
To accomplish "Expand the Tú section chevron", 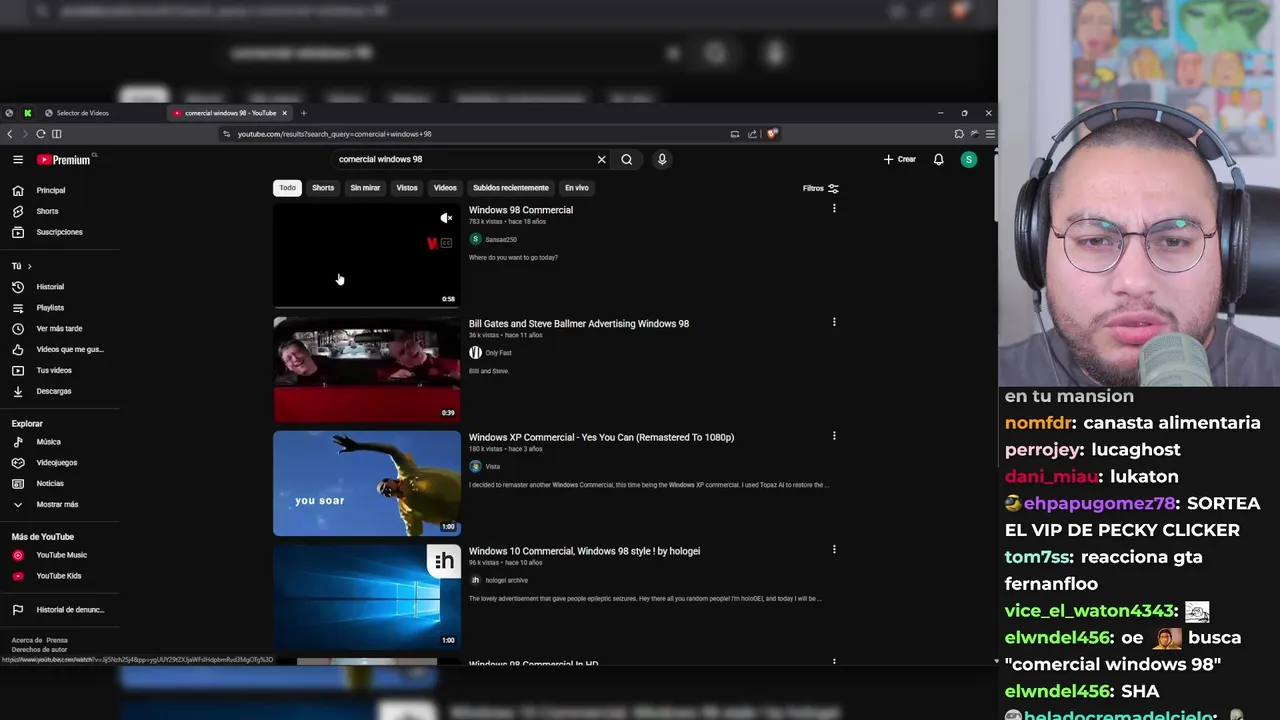I will [29, 266].
